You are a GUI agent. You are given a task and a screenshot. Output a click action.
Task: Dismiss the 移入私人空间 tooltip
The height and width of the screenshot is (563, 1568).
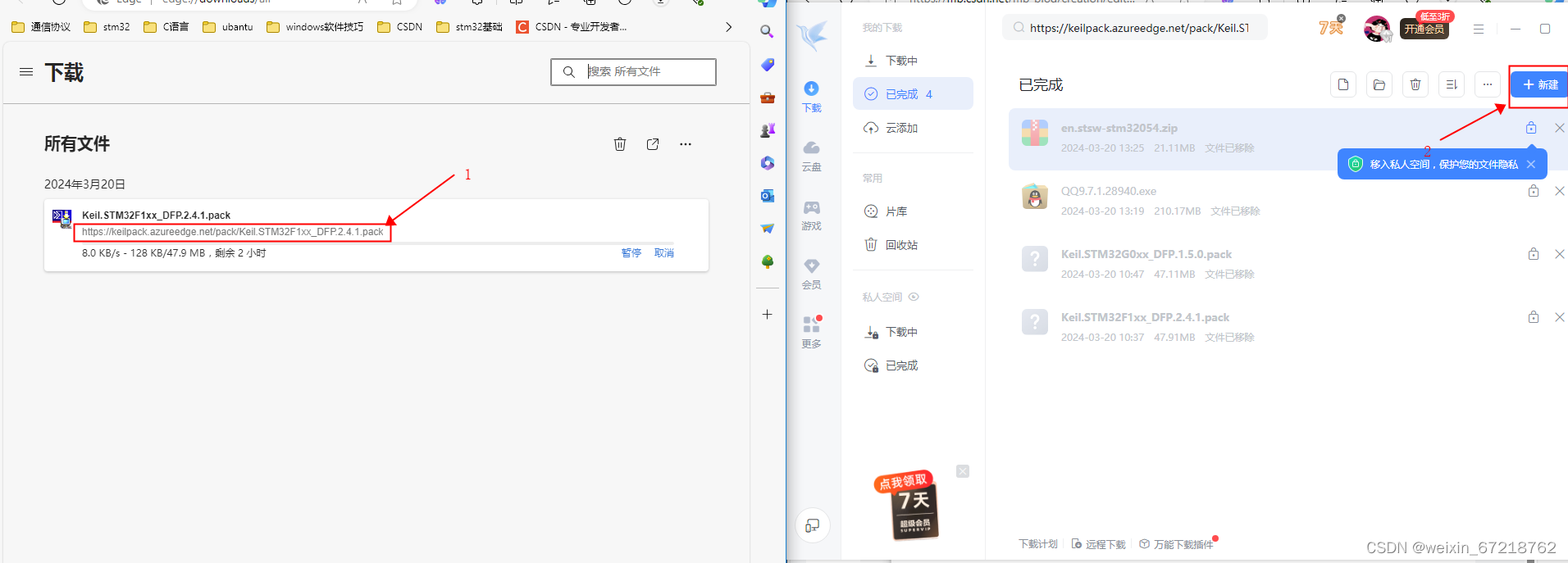pyautogui.click(x=1531, y=165)
